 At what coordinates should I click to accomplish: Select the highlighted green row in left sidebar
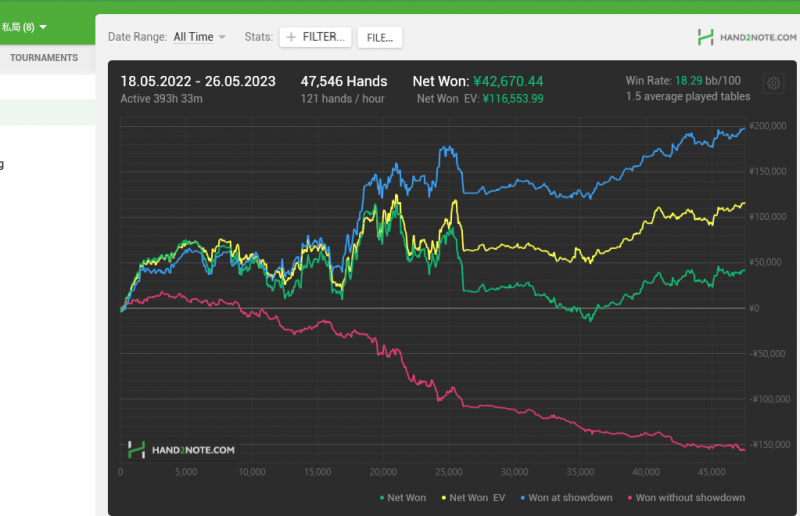[x=47, y=113]
